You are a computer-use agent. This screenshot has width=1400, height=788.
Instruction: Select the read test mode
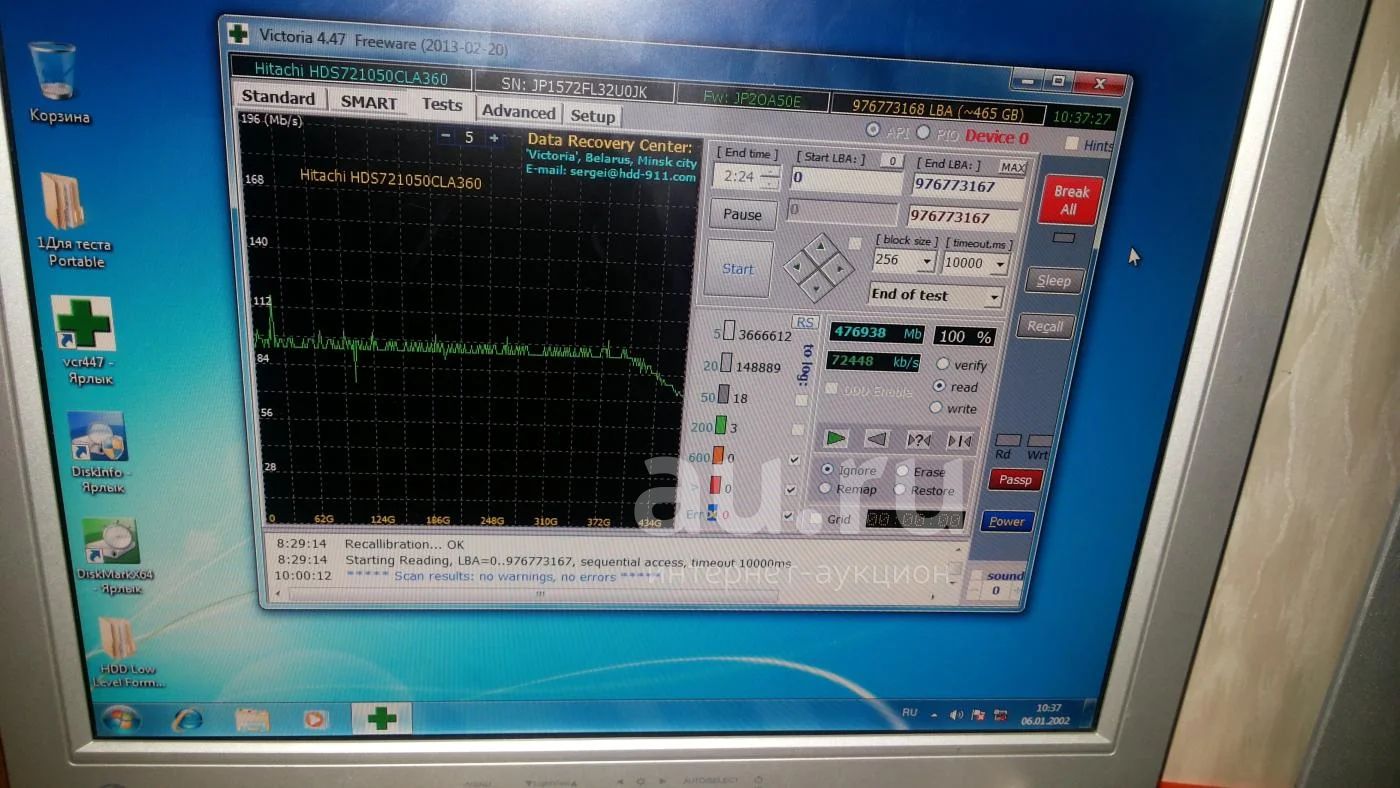939,386
